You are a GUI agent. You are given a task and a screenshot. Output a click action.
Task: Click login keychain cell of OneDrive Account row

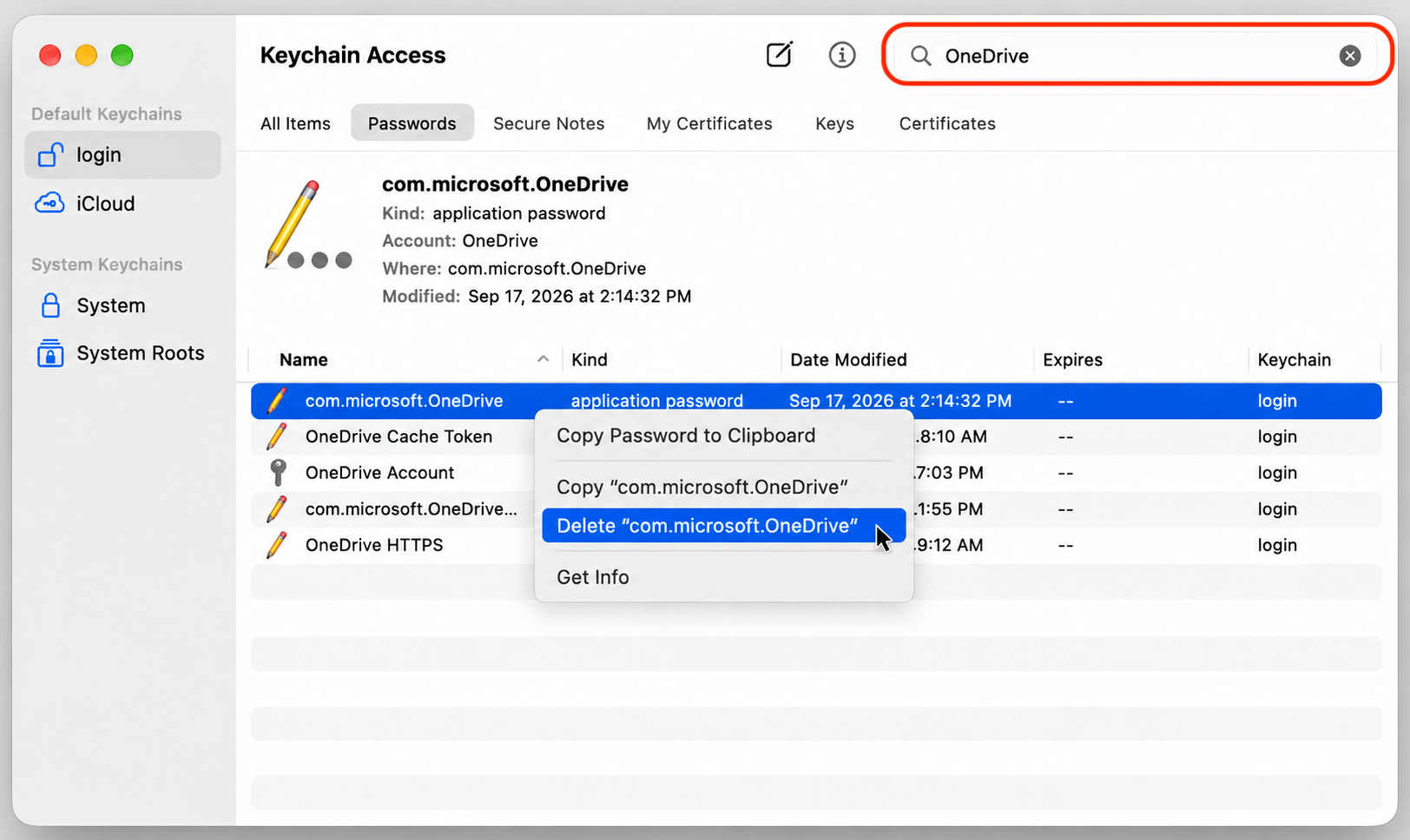[x=1277, y=473]
